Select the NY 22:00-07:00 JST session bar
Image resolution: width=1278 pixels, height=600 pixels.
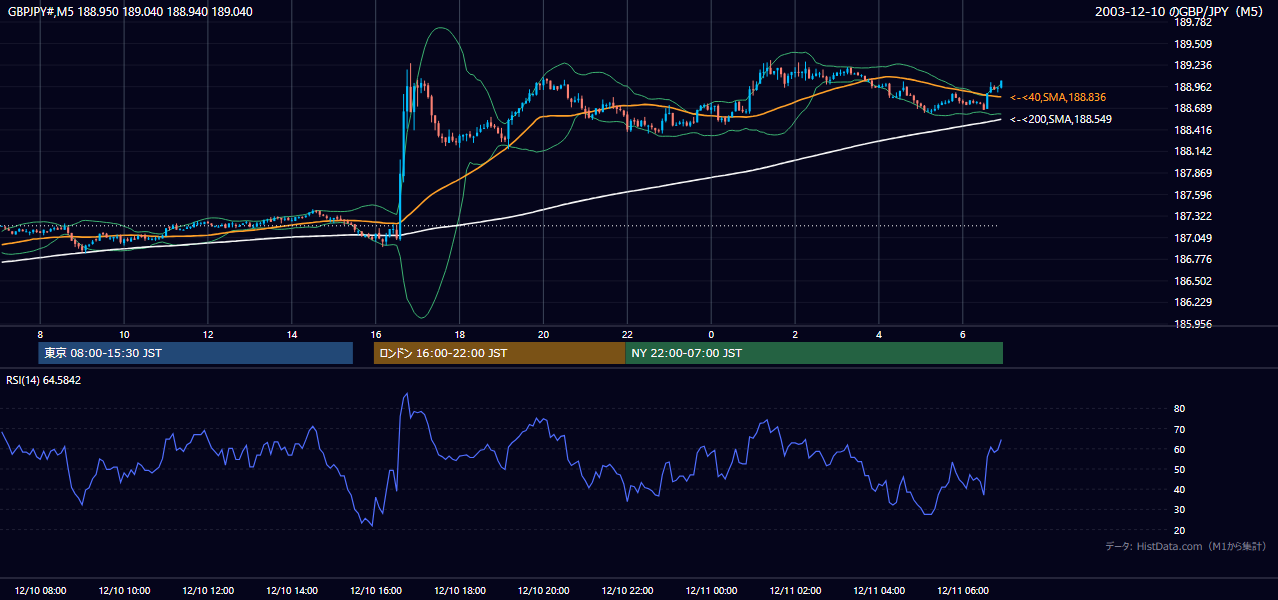[814, 353]
